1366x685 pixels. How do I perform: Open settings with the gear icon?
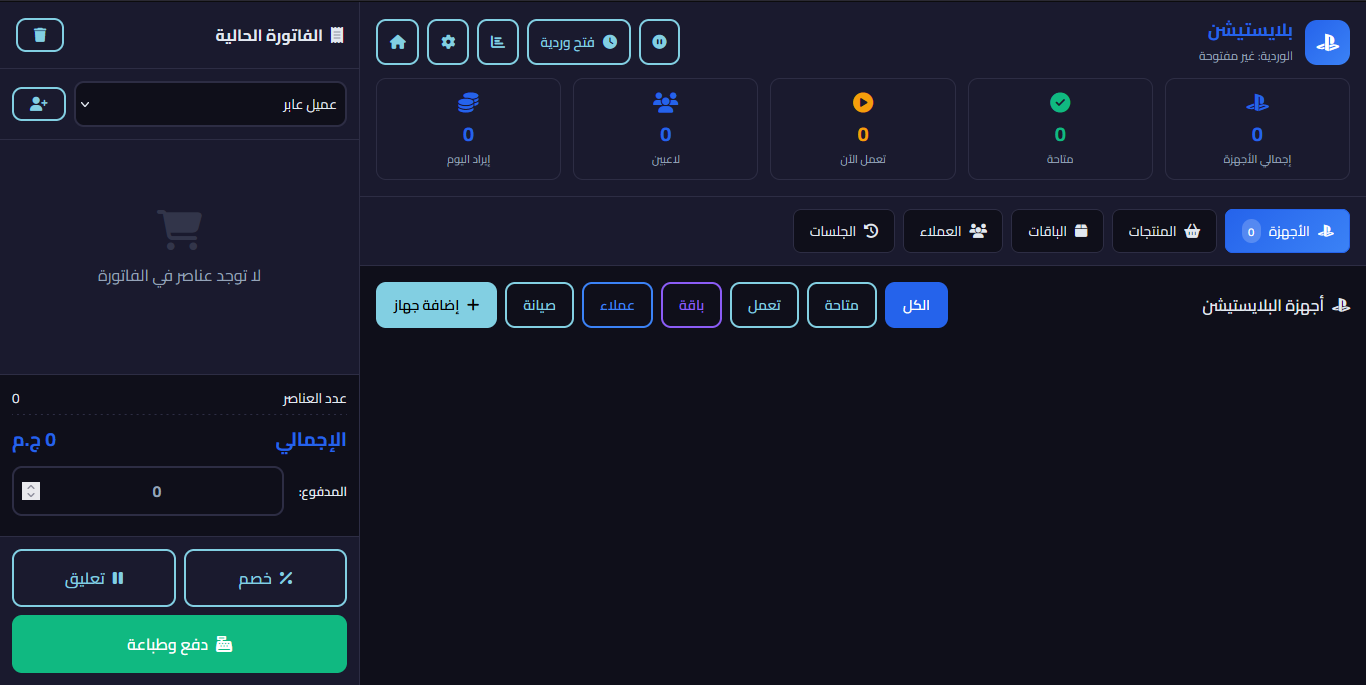point(448,42)
